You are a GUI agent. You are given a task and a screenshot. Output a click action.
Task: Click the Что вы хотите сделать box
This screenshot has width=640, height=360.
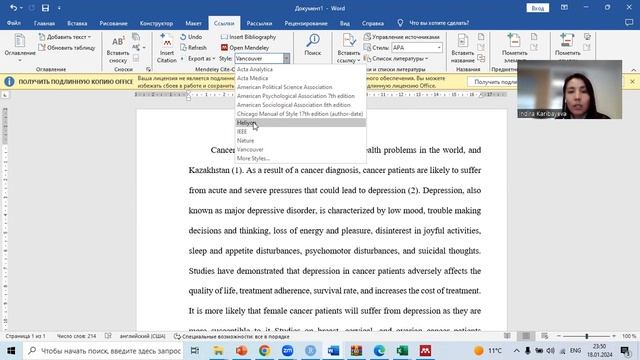[439, 23]
